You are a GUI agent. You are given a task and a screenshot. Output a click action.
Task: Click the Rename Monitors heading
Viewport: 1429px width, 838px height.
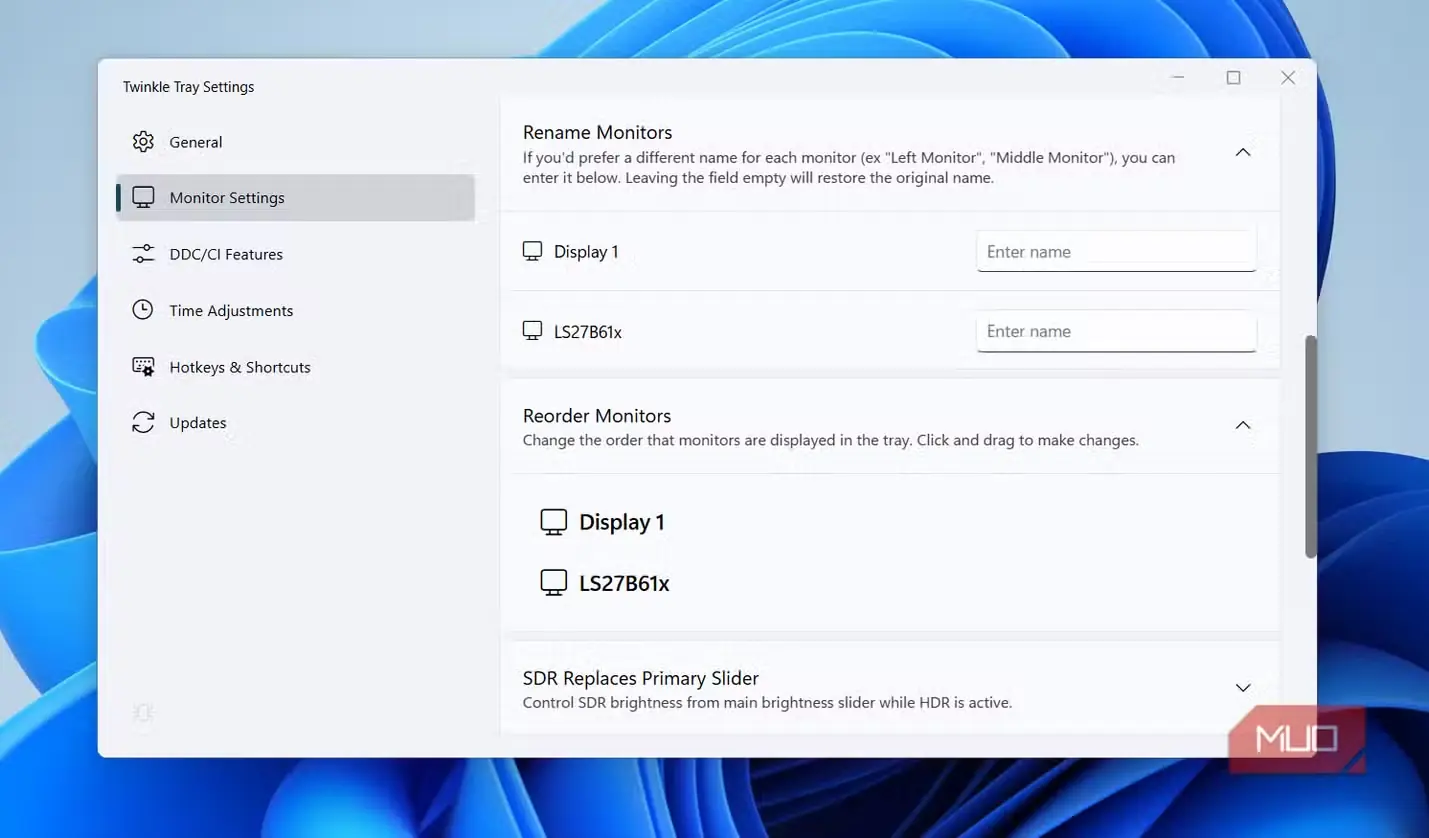coord(597,132)
